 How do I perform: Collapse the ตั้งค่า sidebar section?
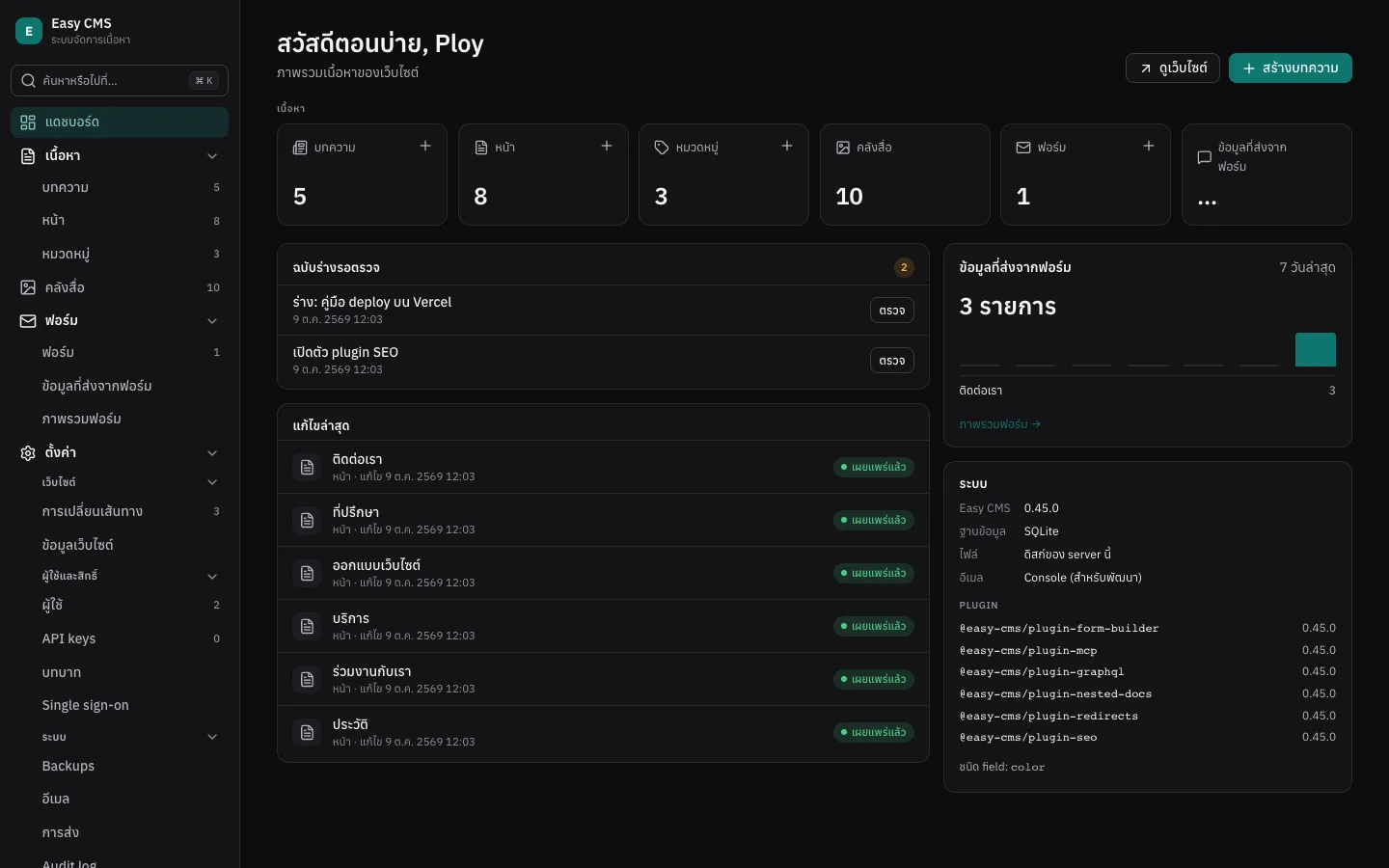(212, 452)
